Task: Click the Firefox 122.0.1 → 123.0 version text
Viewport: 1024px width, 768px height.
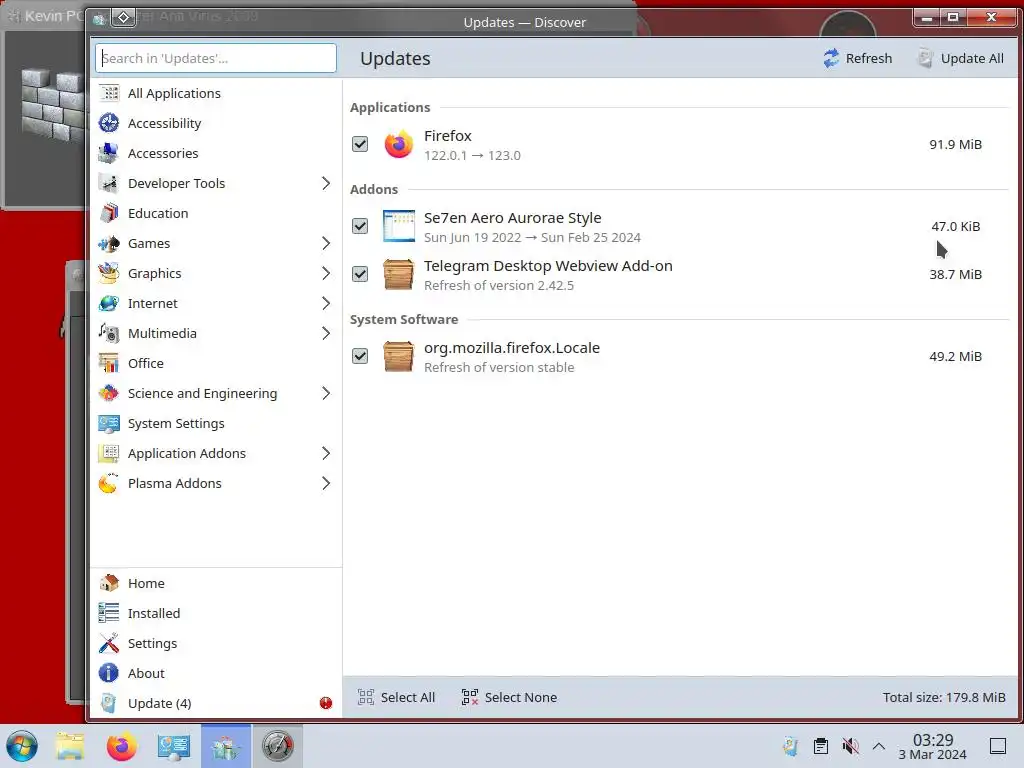Action: [x=472, y=155]
